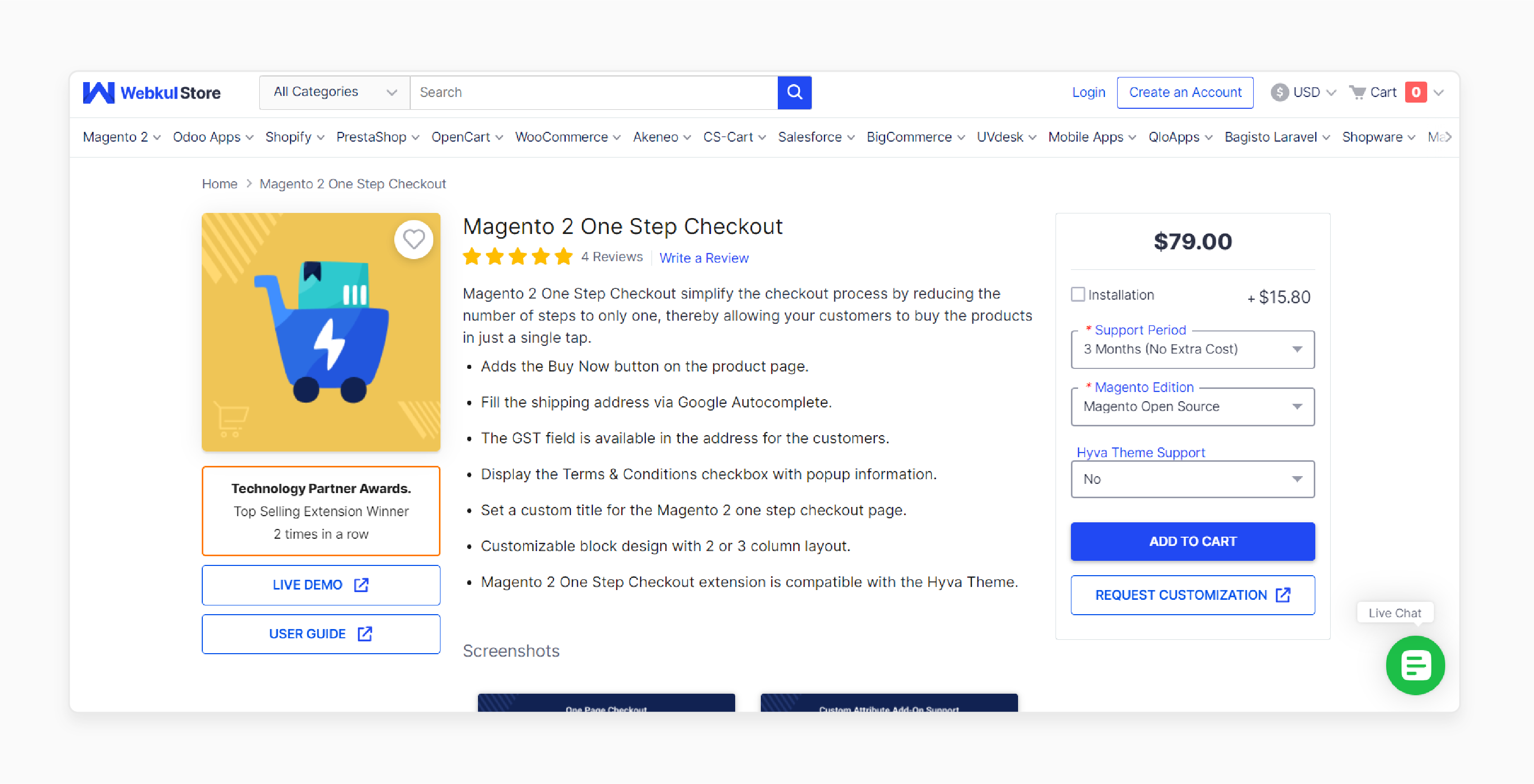This screenshot has height=784, width=1534.
Task: Click the shopping cart icon in header
Action: pyautogui.click(x=1357, y=92)
